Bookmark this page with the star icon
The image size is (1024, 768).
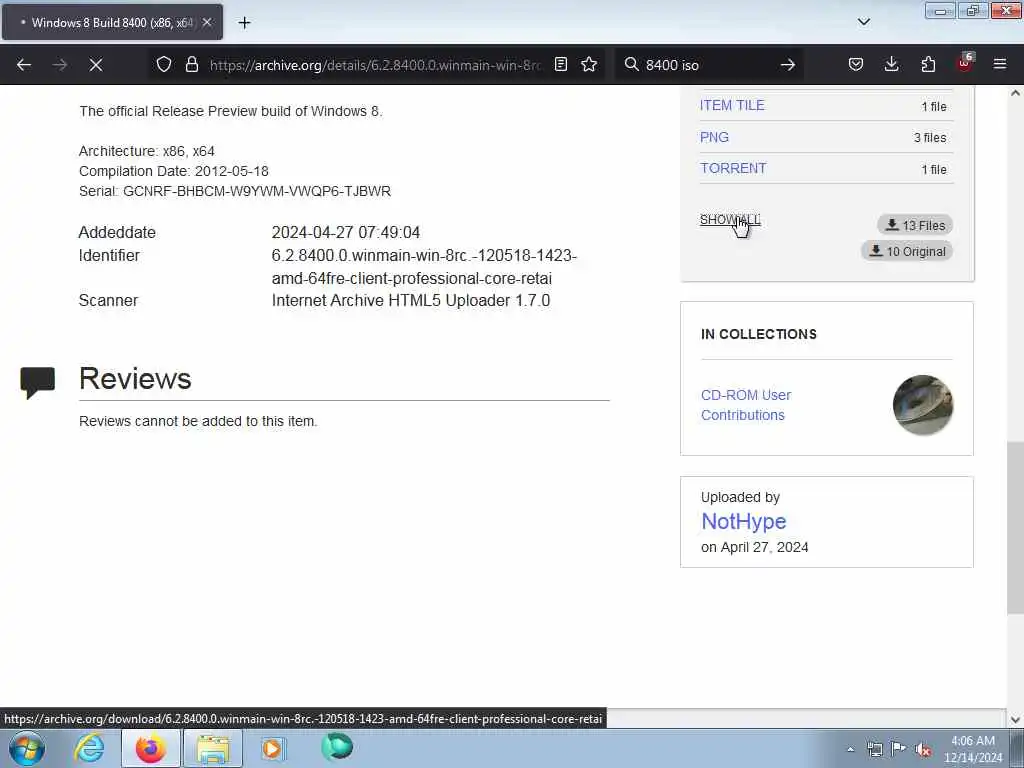(x=589, y=64)
